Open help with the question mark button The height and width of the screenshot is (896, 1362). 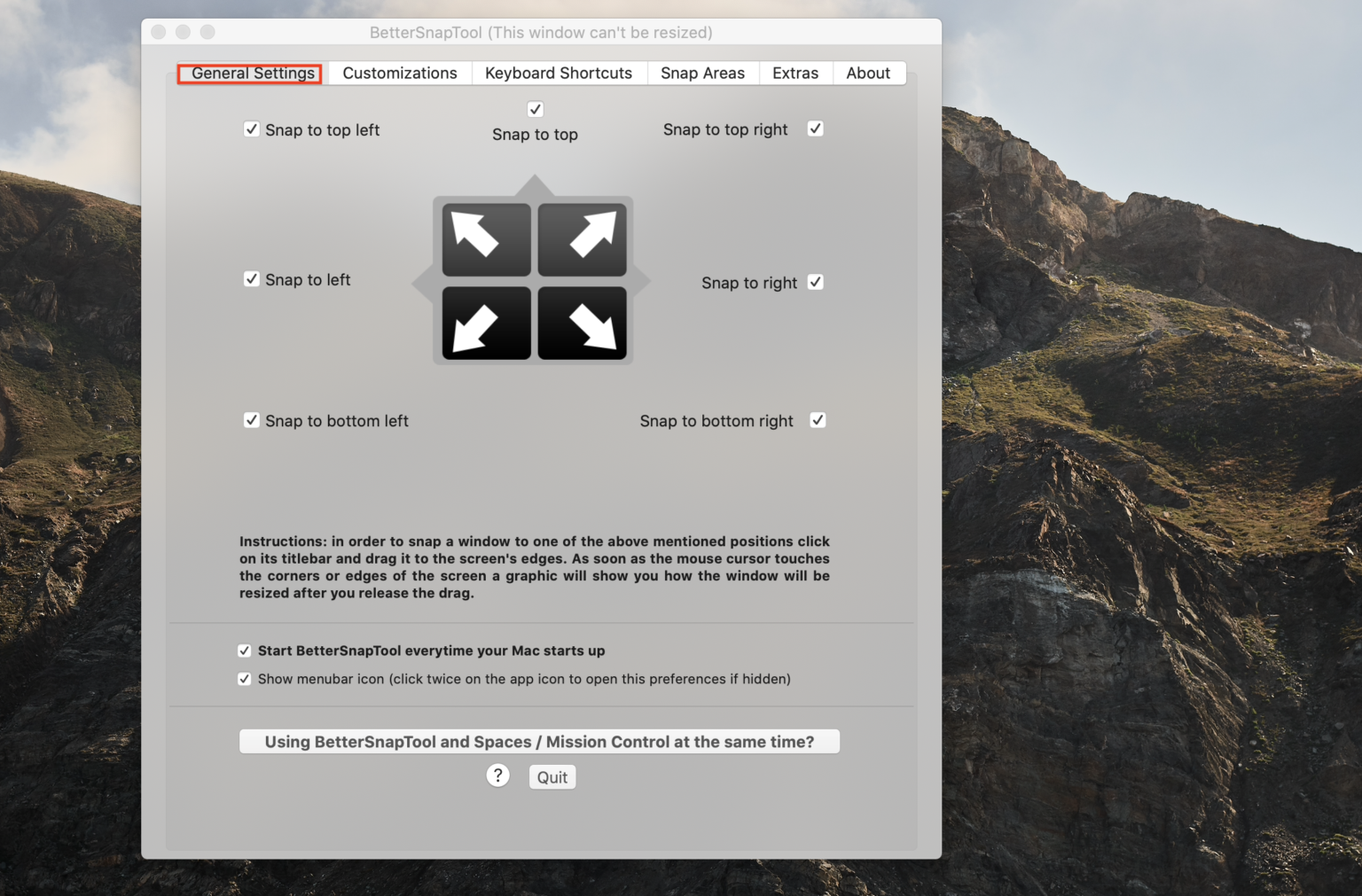[x=498, y=775]
